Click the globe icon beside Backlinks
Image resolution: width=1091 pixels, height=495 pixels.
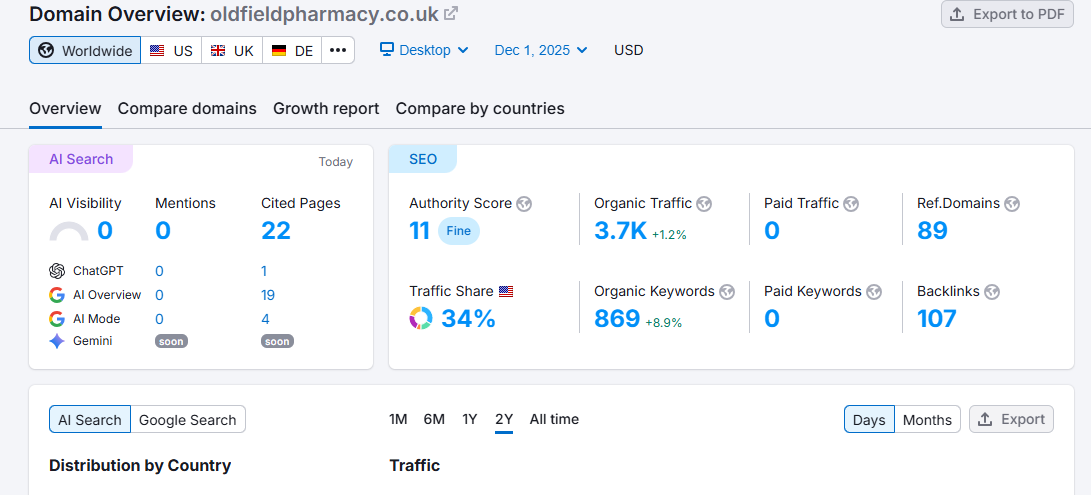click(x=992, y=292)
